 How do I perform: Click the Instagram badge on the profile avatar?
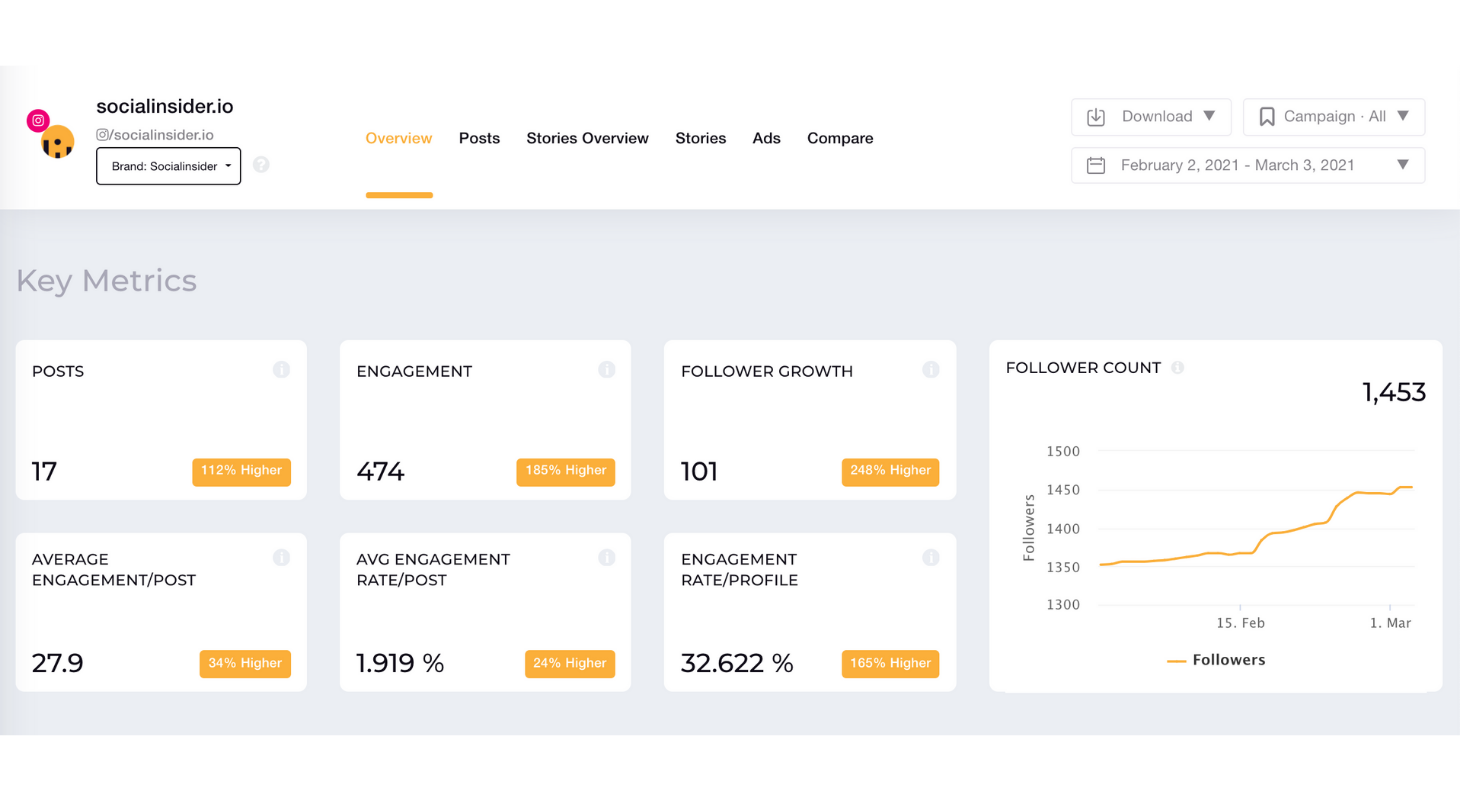point(38,121)
